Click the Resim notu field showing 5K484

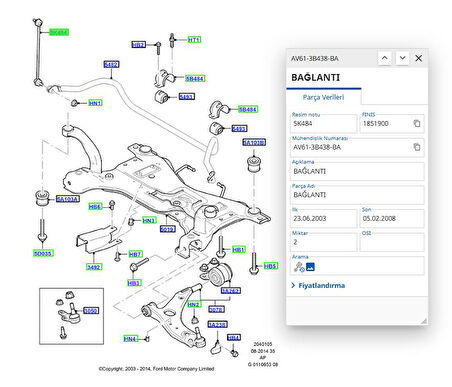click(323, 124)
